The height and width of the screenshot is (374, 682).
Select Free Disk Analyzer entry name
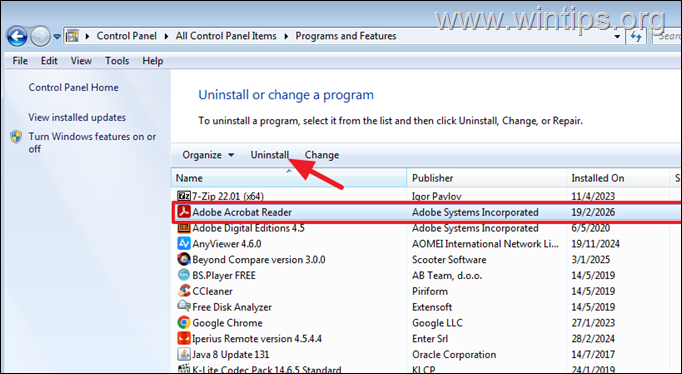[x=232, y=307]
